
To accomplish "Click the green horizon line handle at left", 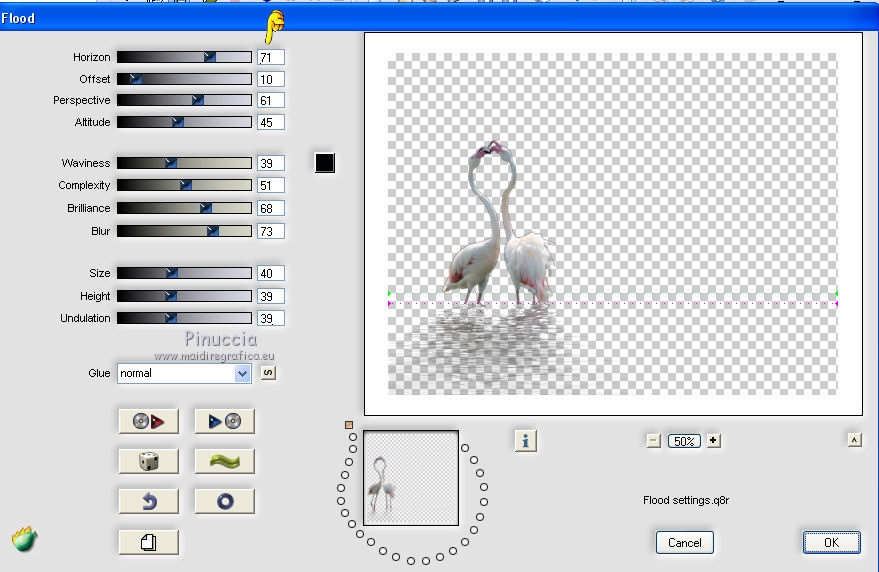I will pos(390,293).
